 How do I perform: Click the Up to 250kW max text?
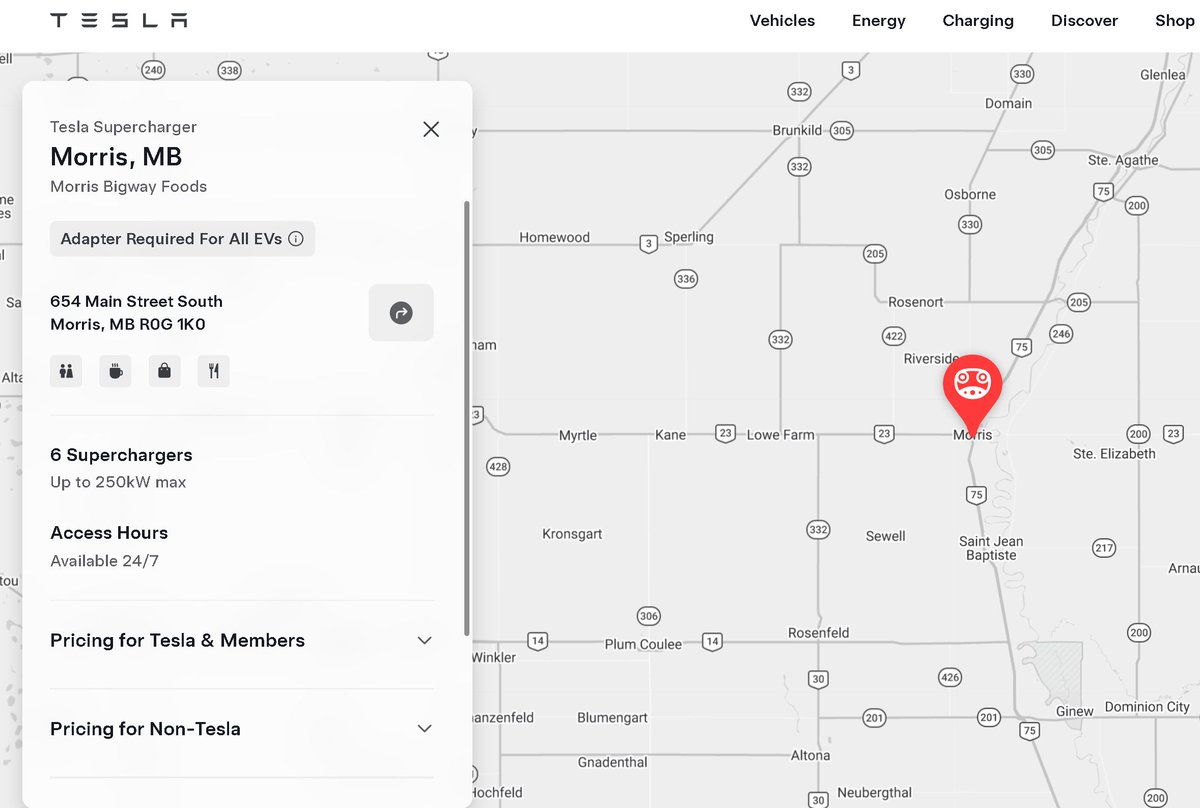click(x=118, y=482)
